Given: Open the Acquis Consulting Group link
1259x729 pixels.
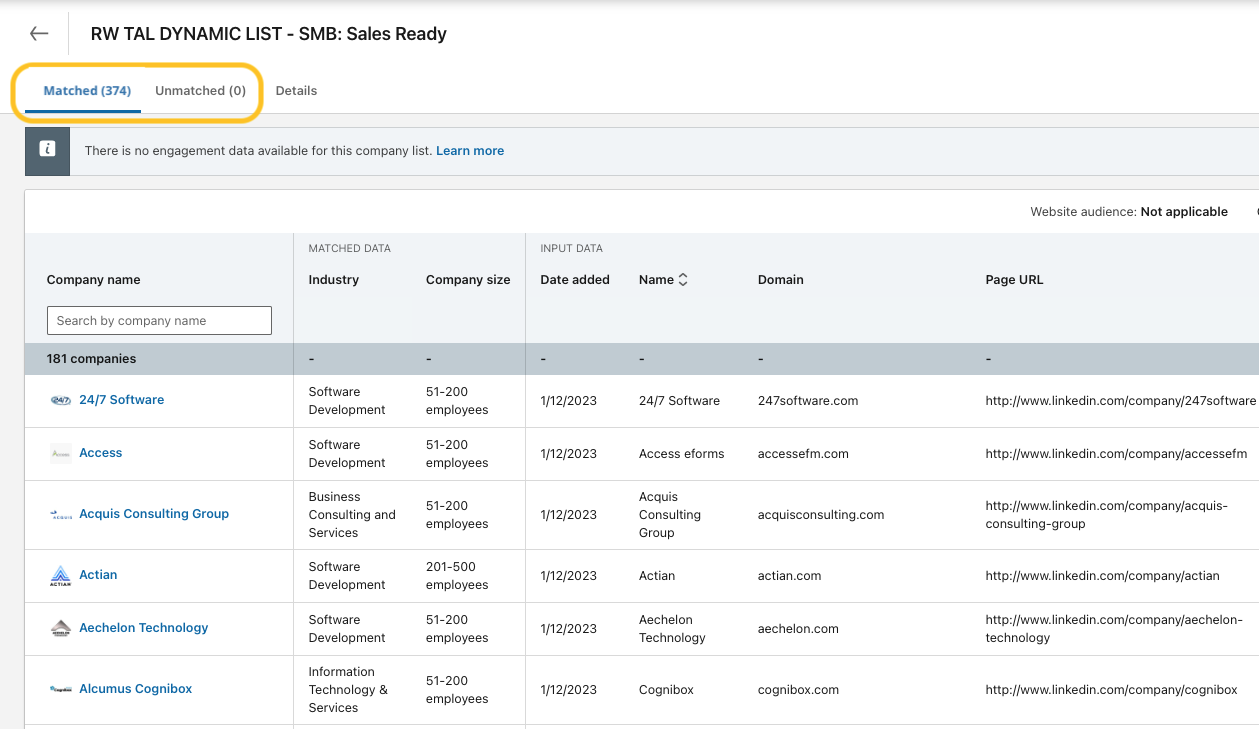Looking at the screenshot, I should pyautogui.click(x=154, y=514).
